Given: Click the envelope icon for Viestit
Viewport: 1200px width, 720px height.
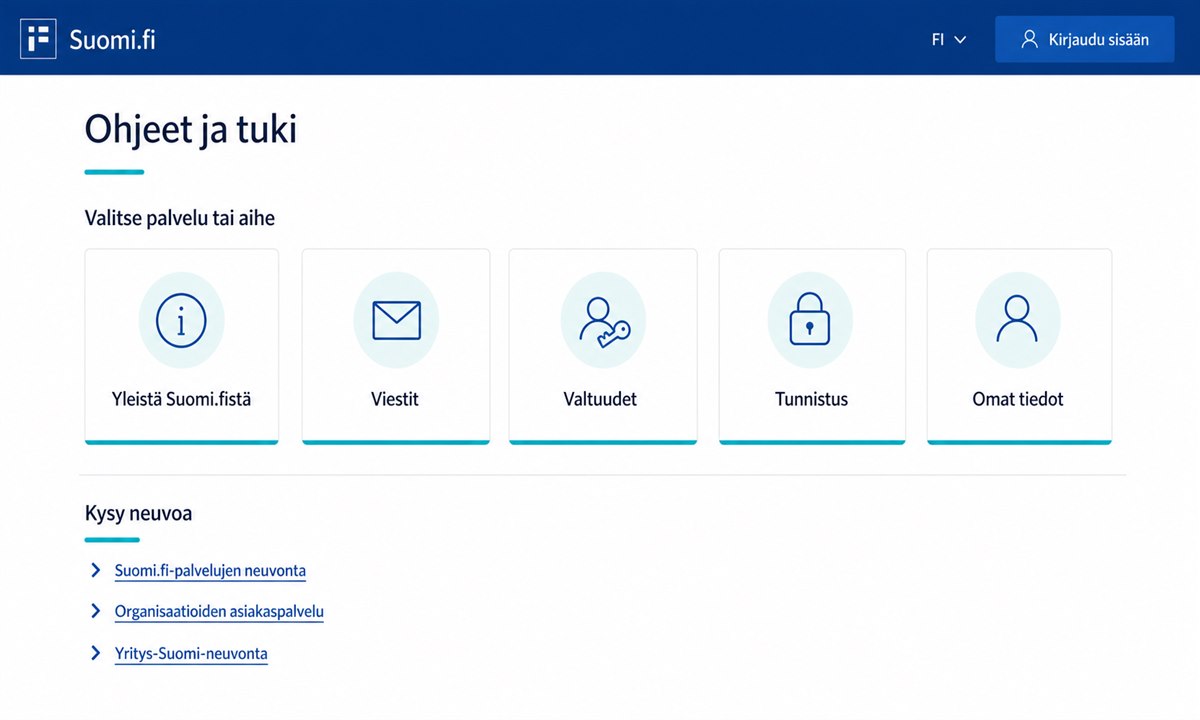Looking at the screenshot, I should [x=396, y=320].
